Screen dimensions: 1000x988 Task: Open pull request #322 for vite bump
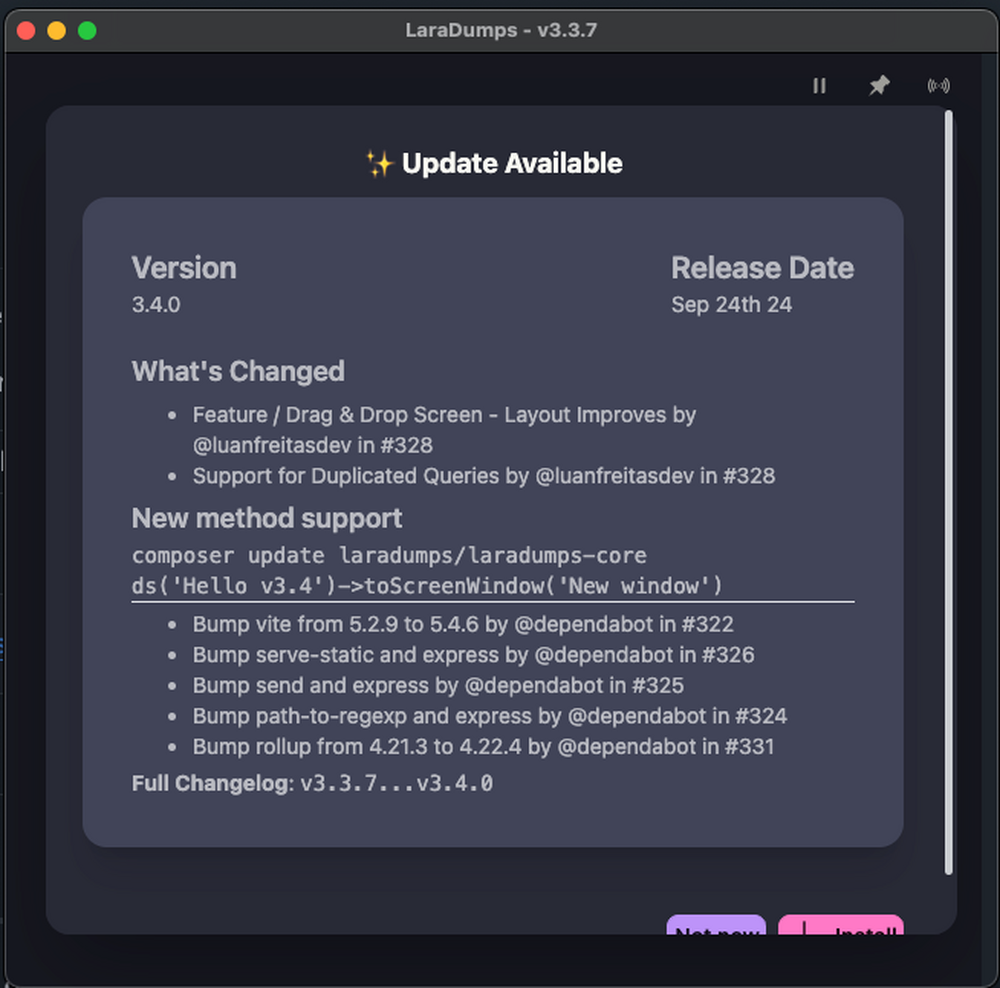coord(707,624)
